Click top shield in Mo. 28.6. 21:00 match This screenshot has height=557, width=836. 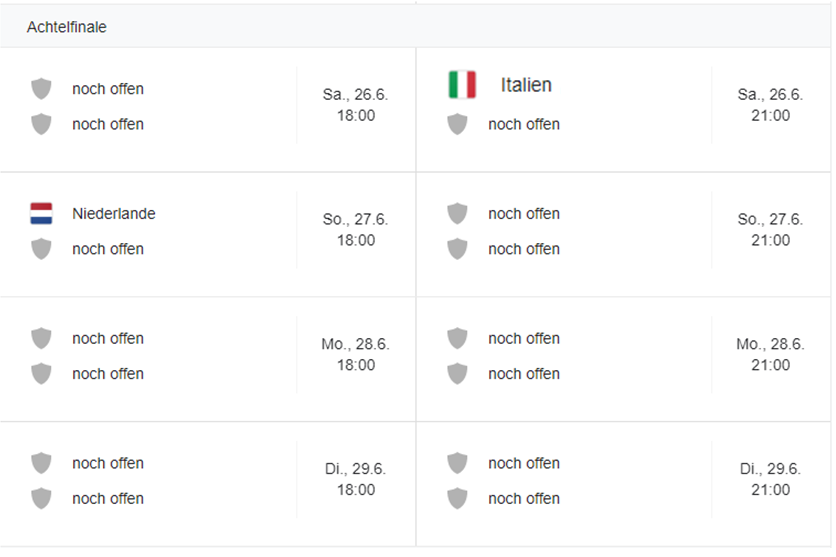pos(457,338)
